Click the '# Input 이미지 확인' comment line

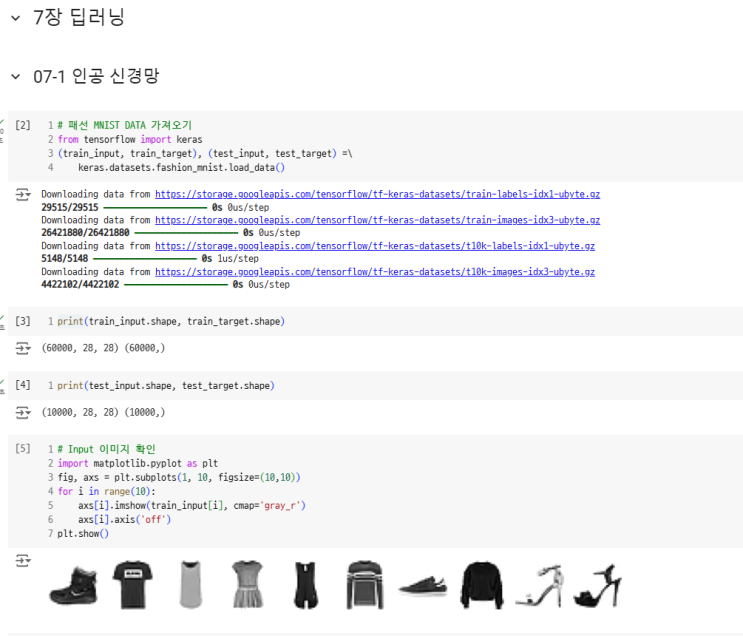coord(106,449)
